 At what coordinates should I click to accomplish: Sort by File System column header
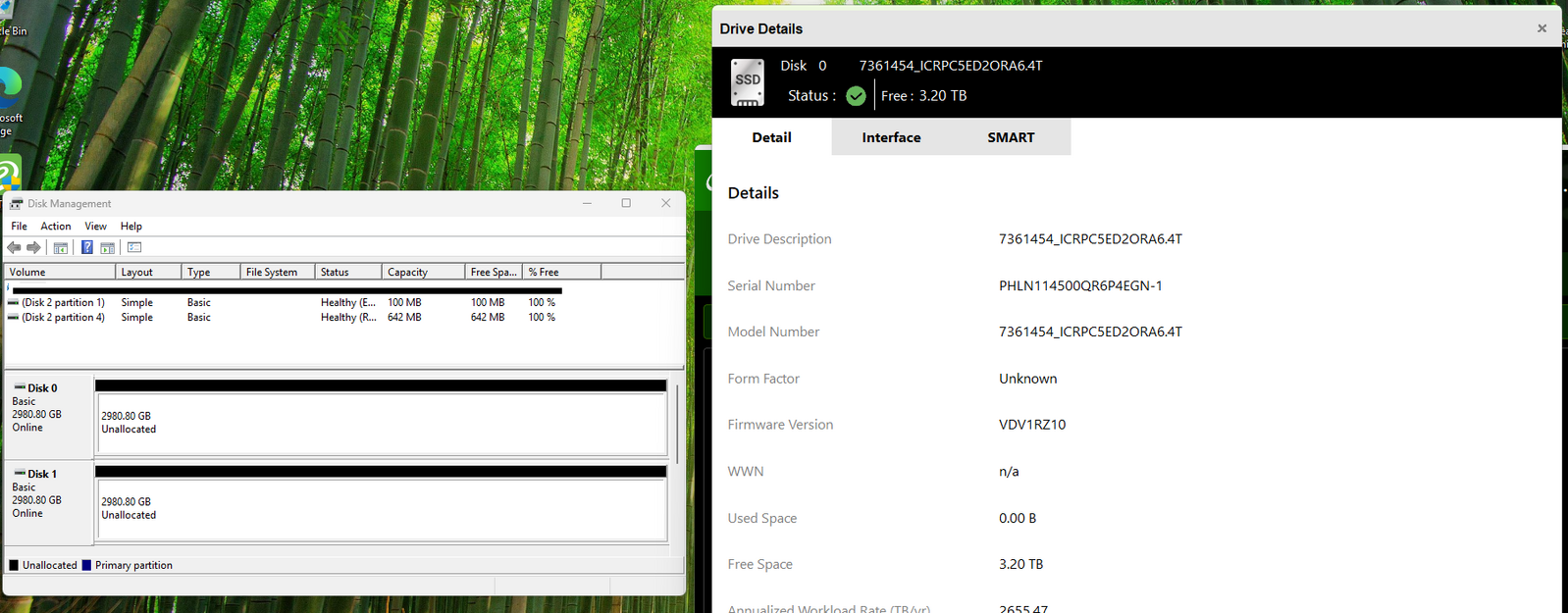[x=271, y=273]
